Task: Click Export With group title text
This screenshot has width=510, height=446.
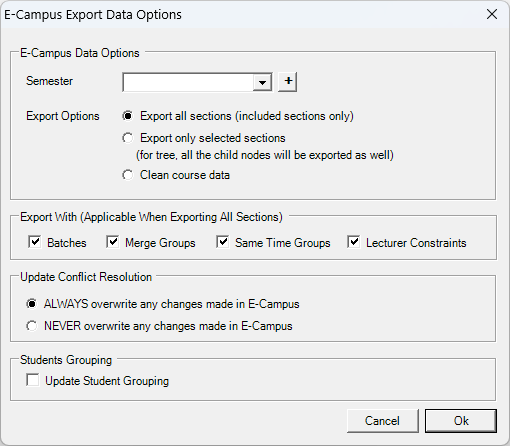Action: tap(151, 217)
